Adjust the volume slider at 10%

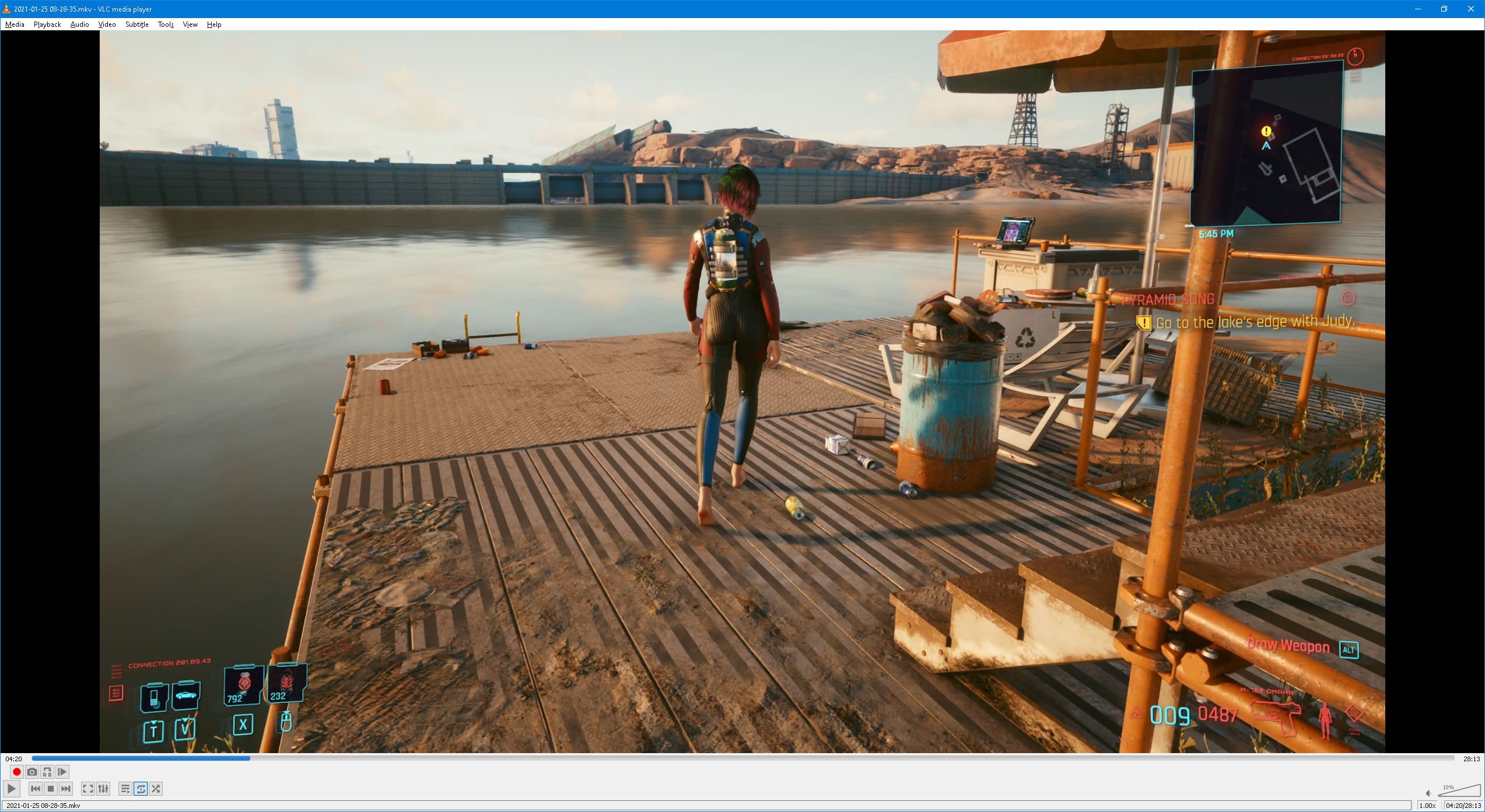coord(1459,791)
